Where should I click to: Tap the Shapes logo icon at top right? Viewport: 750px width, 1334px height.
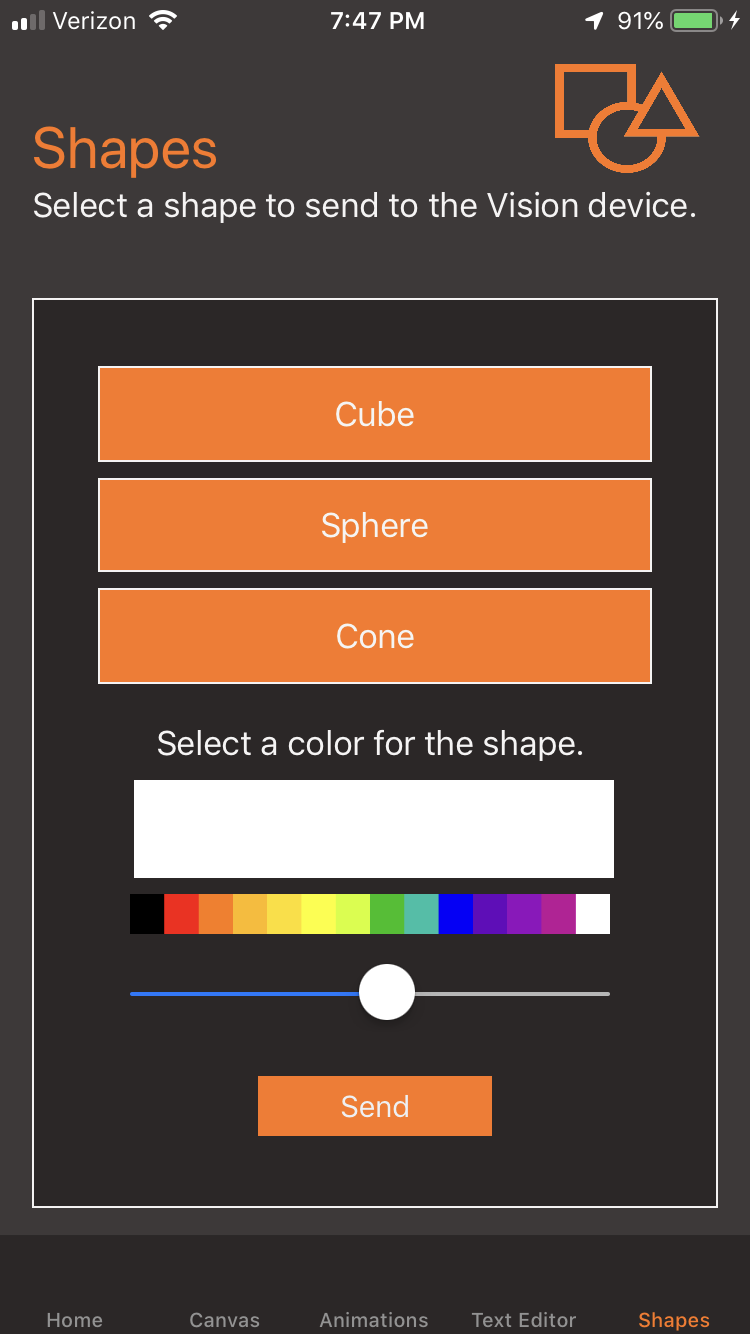[x=626, y=118]
